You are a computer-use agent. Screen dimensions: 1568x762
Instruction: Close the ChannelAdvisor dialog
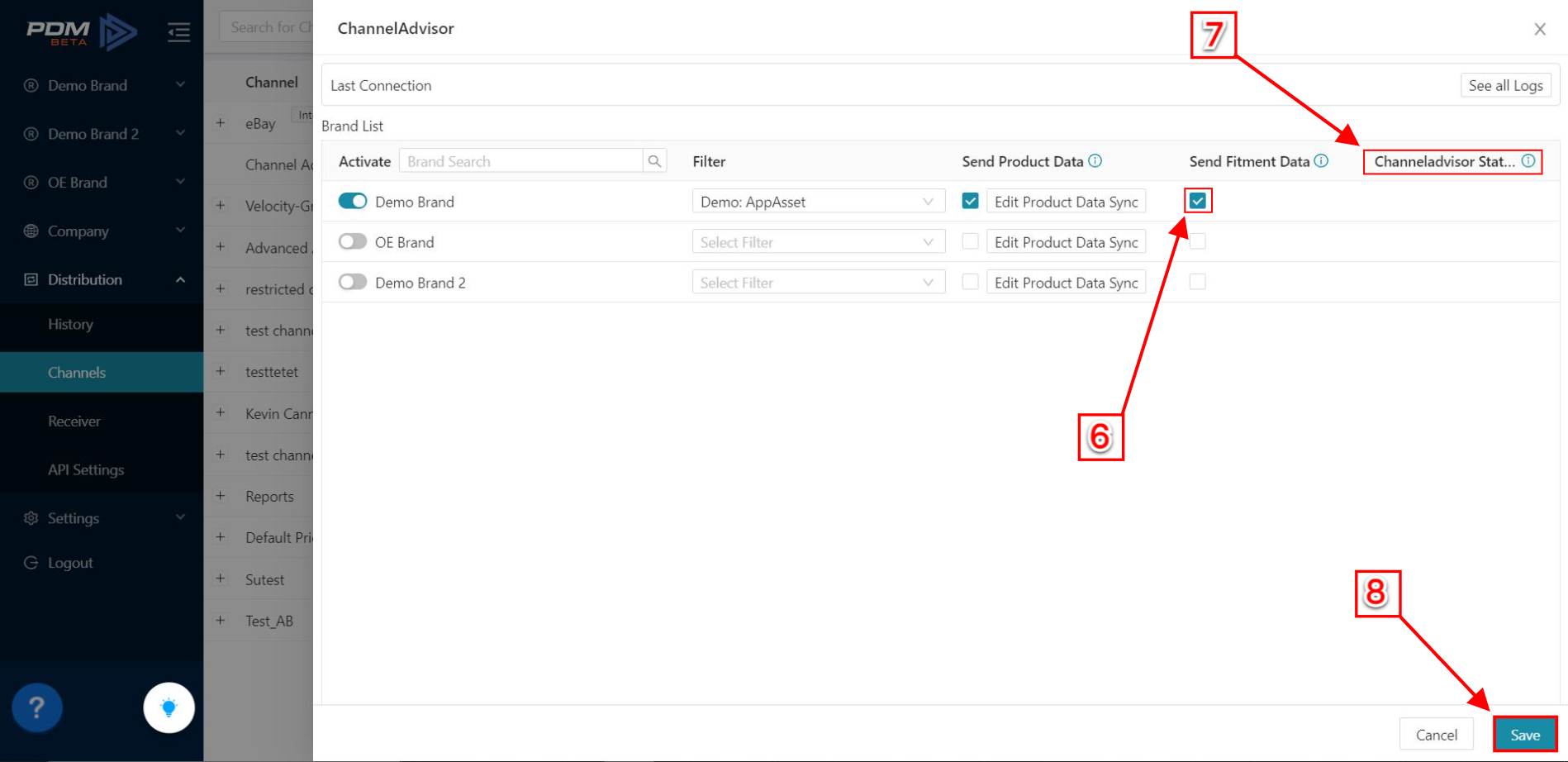(x=1540, y=29)
